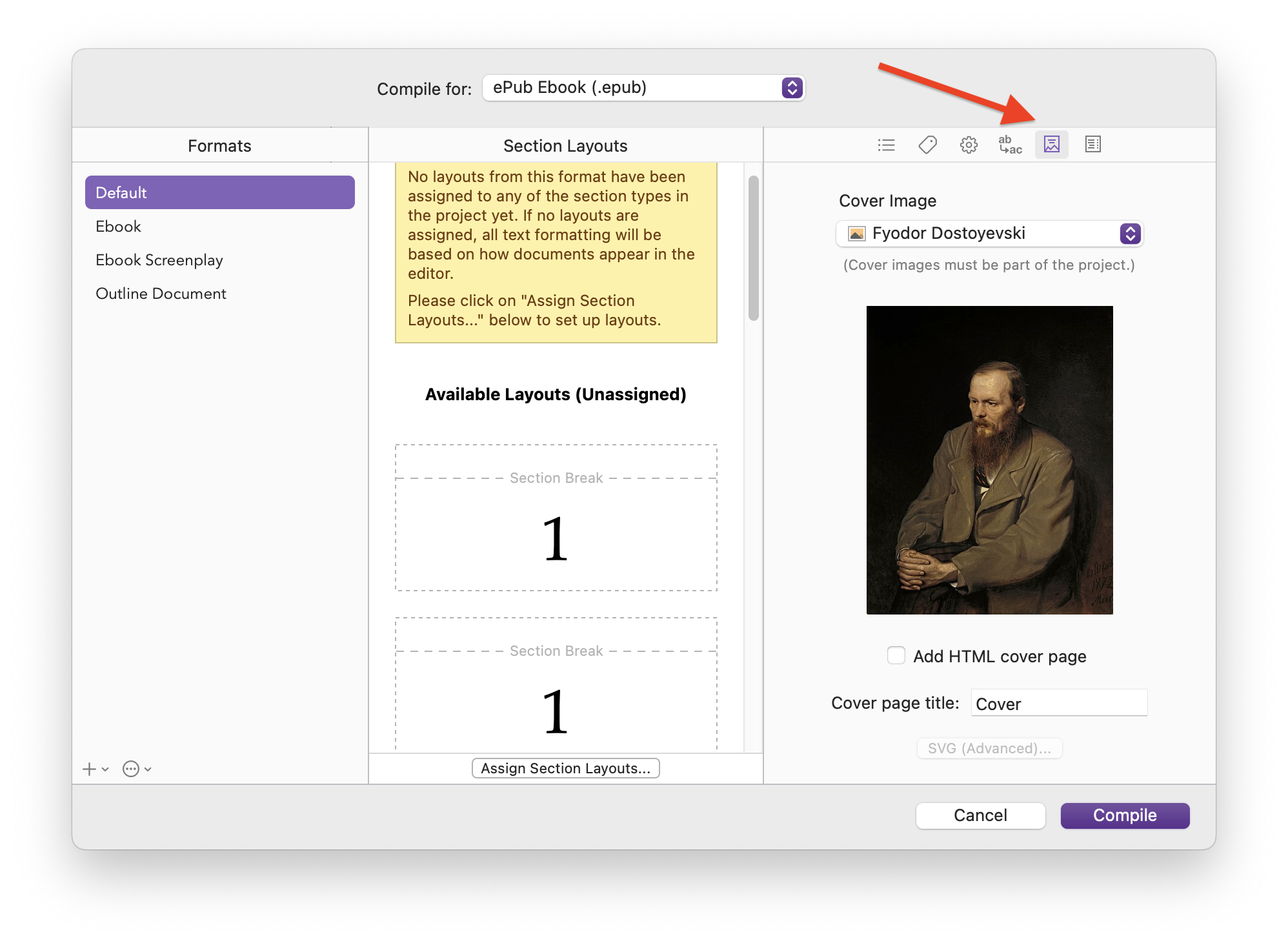The image size is (1288, 945).
Task: Open the Table of Contents page icon
Action: click(x=1092, y=145)
